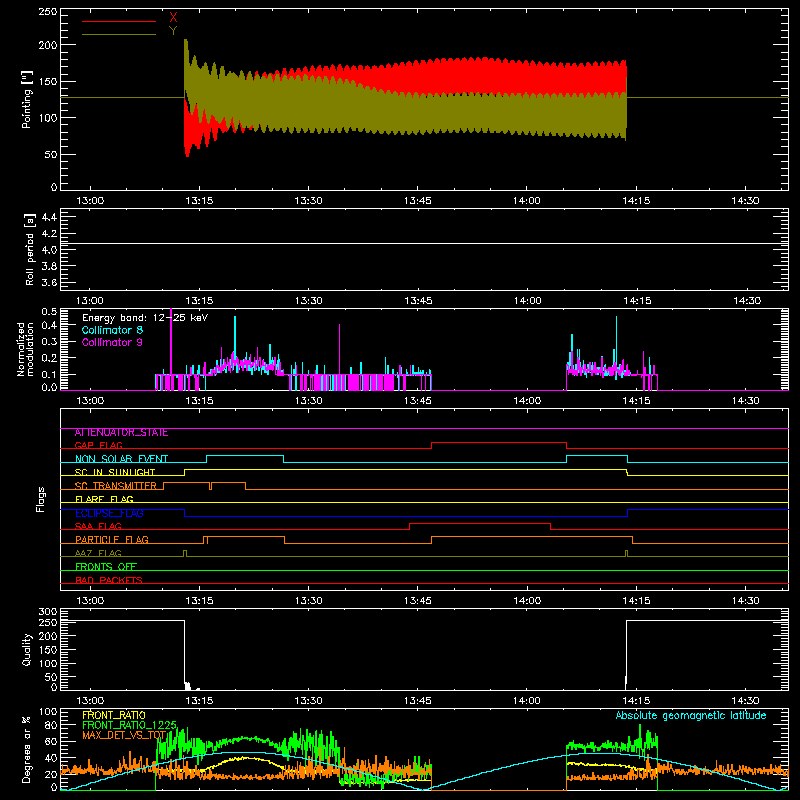This screenshot has width=800, height=800.
Task: Click the 'Flags' vertical axis title
Action: click(41, 499)
